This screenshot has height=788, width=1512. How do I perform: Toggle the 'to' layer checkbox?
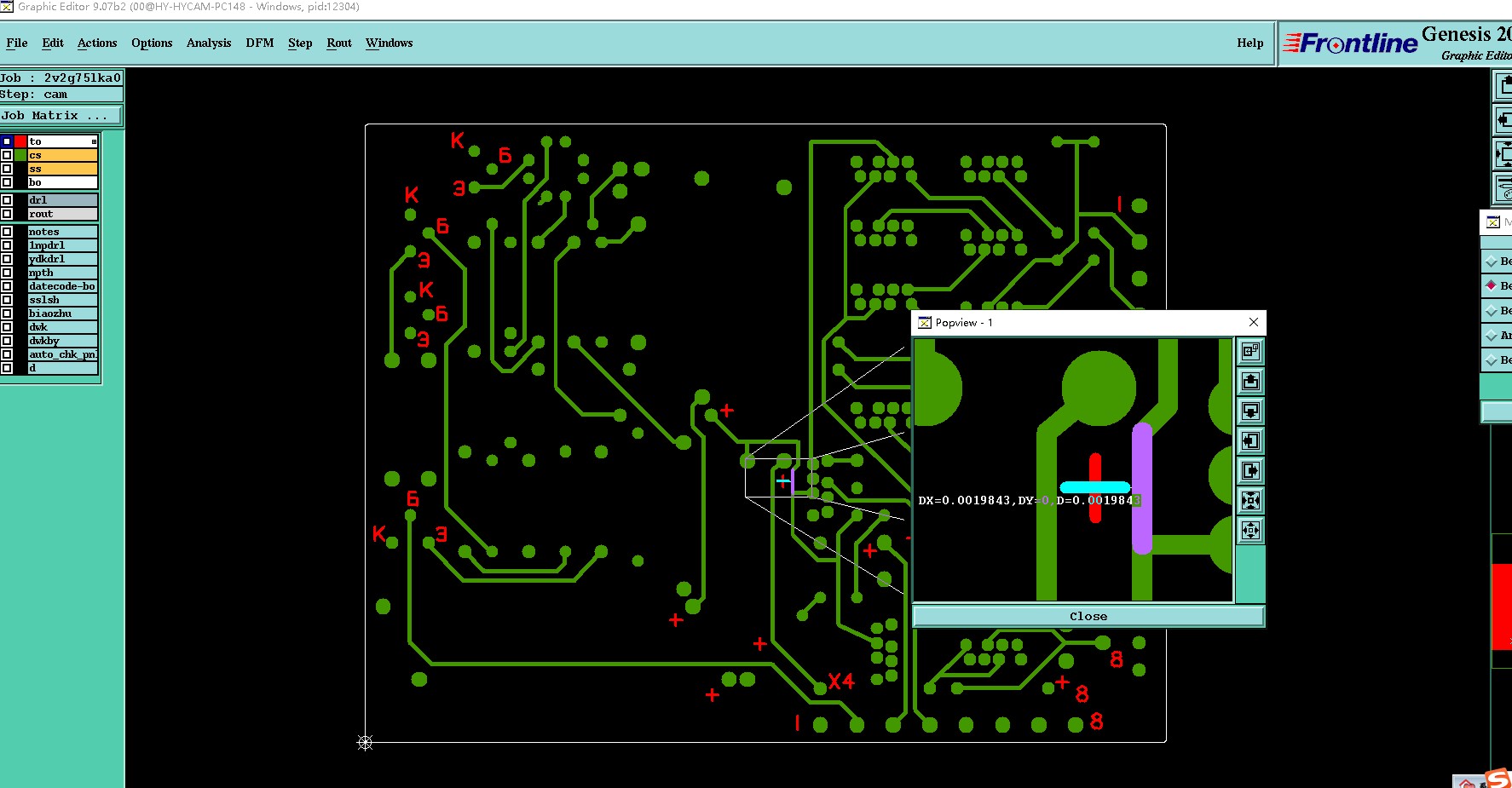coord(7,141)
